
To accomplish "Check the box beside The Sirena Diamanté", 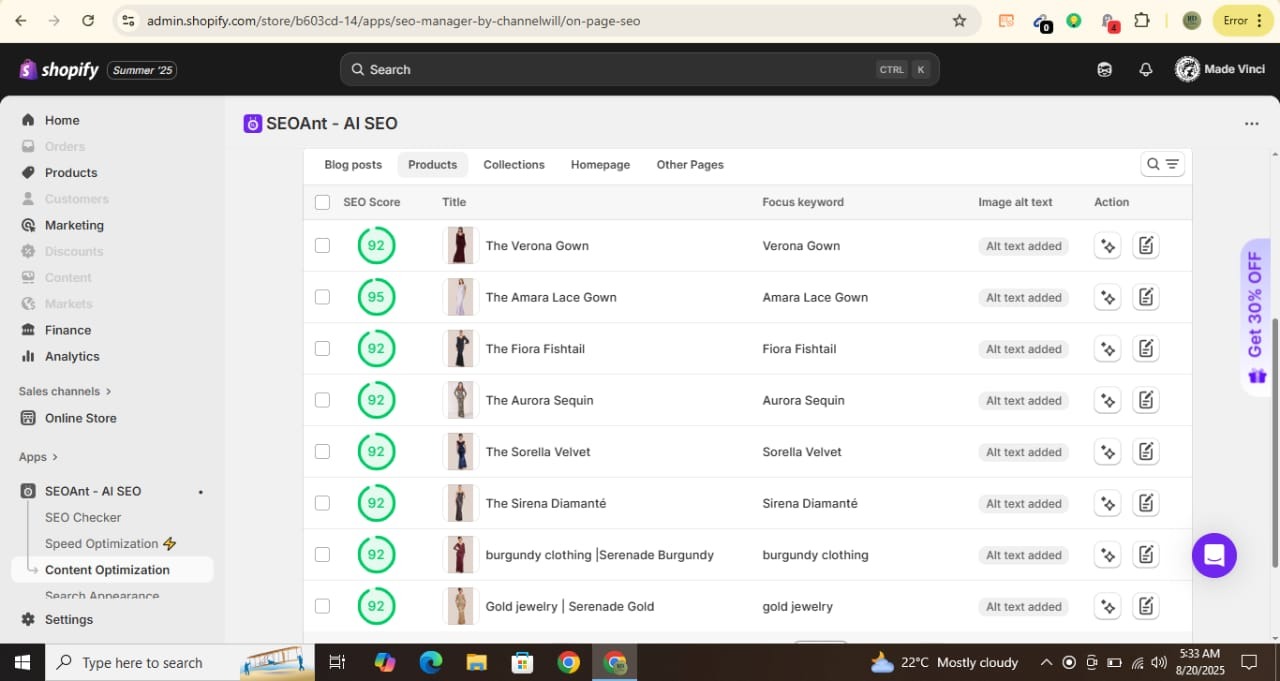I will pos(322,503).
